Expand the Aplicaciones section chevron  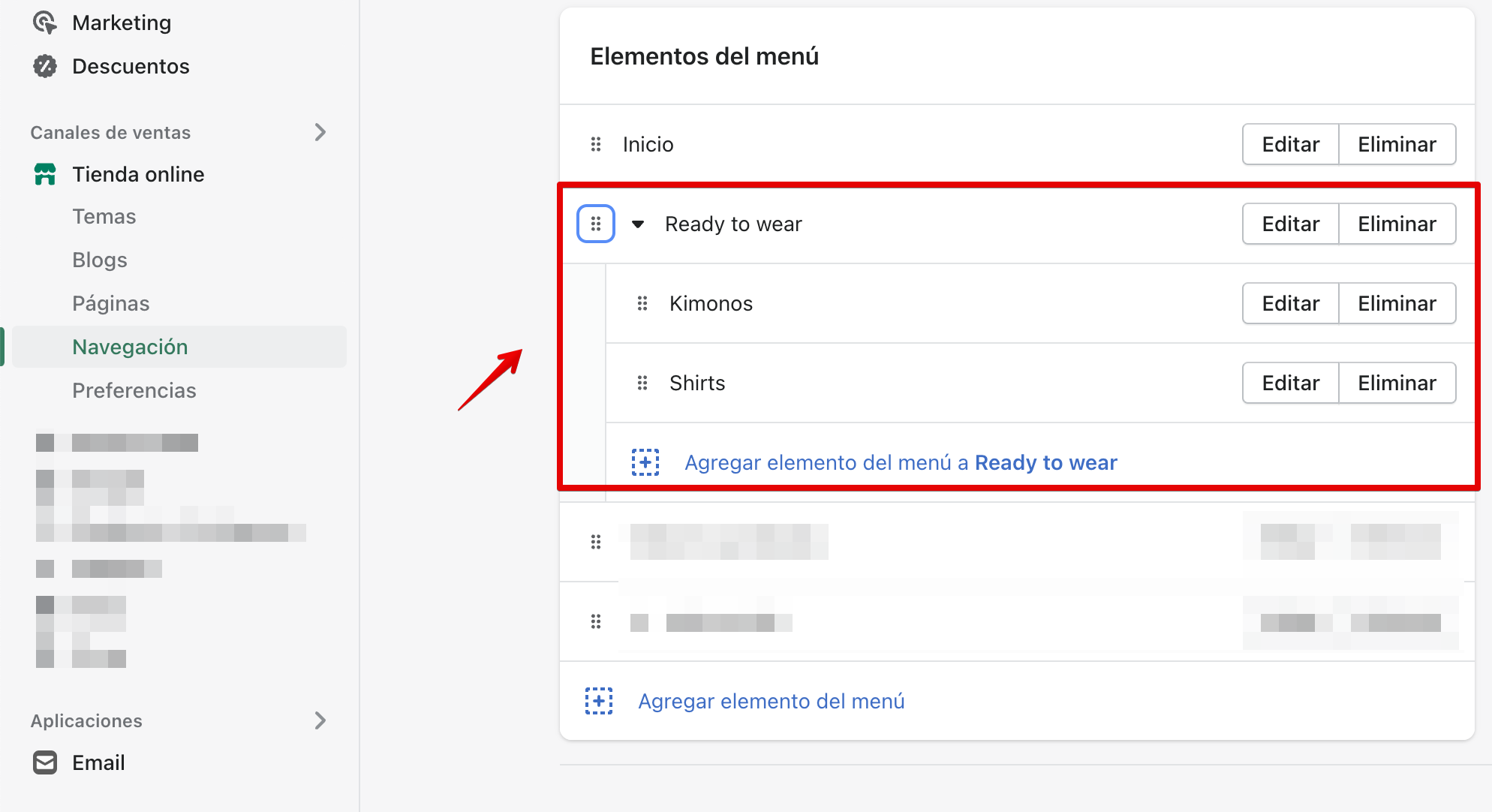(x=320, y=720)
